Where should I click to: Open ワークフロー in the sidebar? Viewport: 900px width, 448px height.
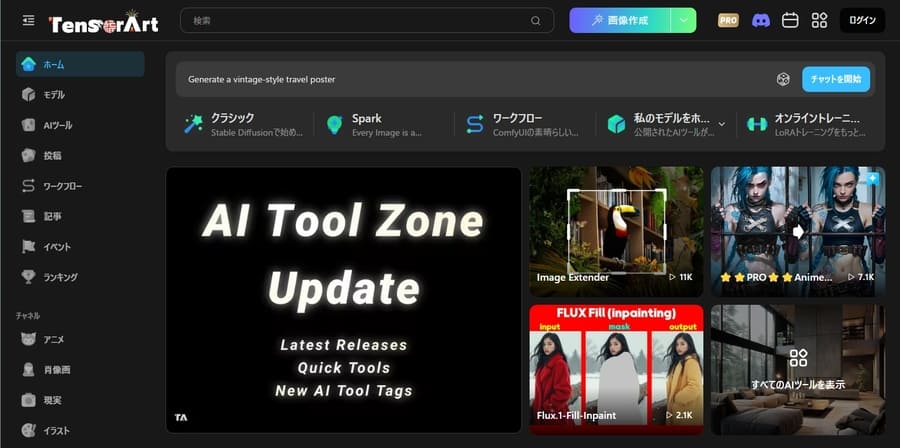click(x=80, y=186)
